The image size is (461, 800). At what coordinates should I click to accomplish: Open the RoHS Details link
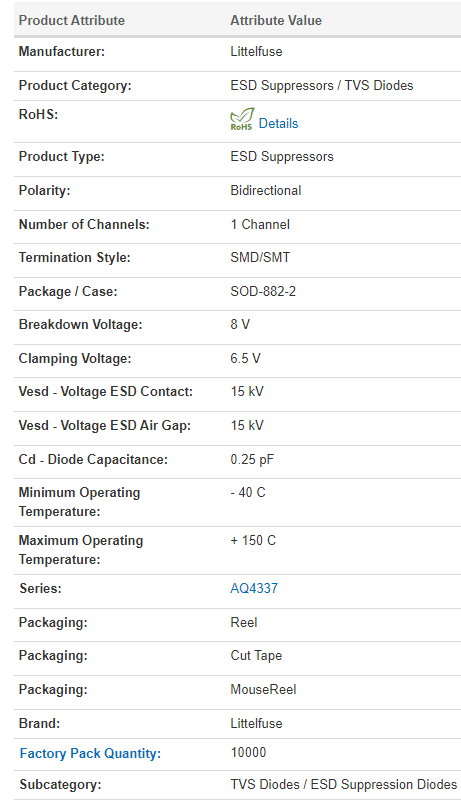[x=278, y=123]
